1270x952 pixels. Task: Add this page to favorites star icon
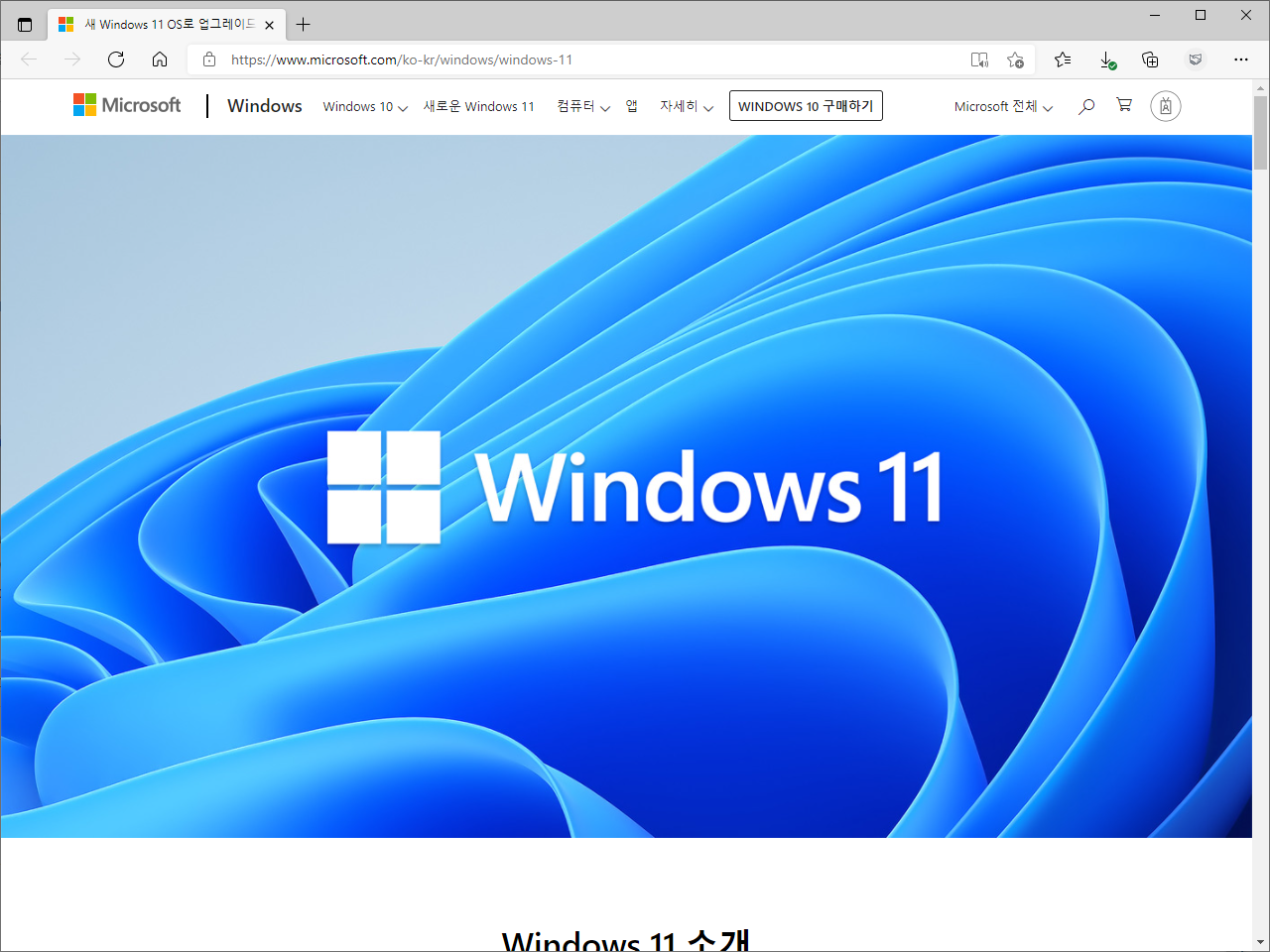click(x=1015, y=59)
